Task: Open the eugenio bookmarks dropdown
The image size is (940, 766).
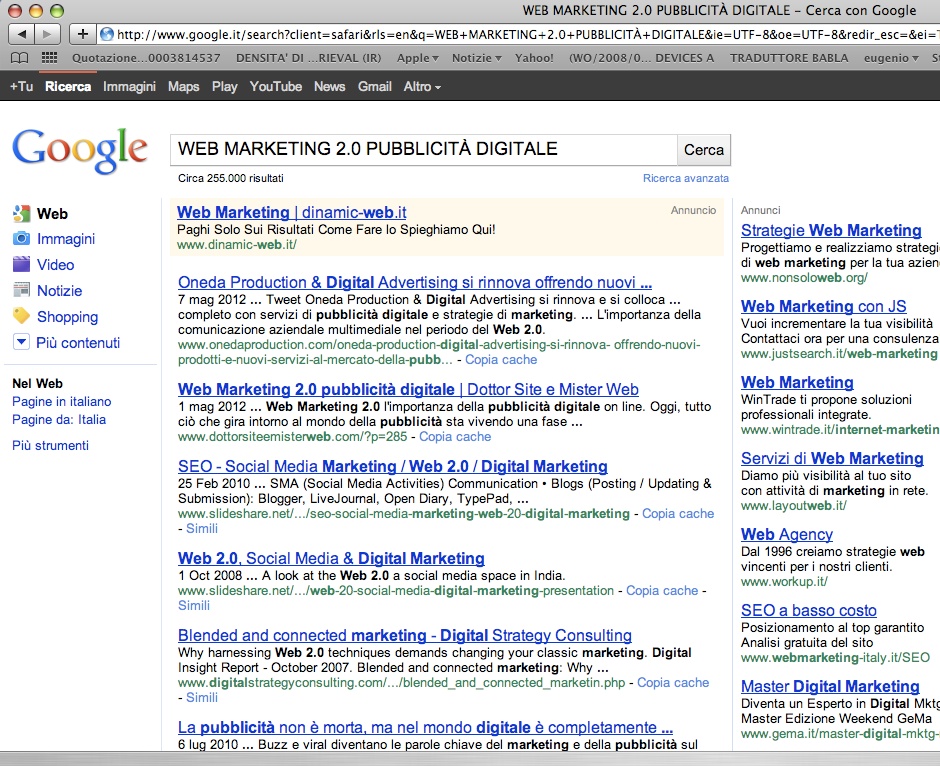Action: coord(891,58)
